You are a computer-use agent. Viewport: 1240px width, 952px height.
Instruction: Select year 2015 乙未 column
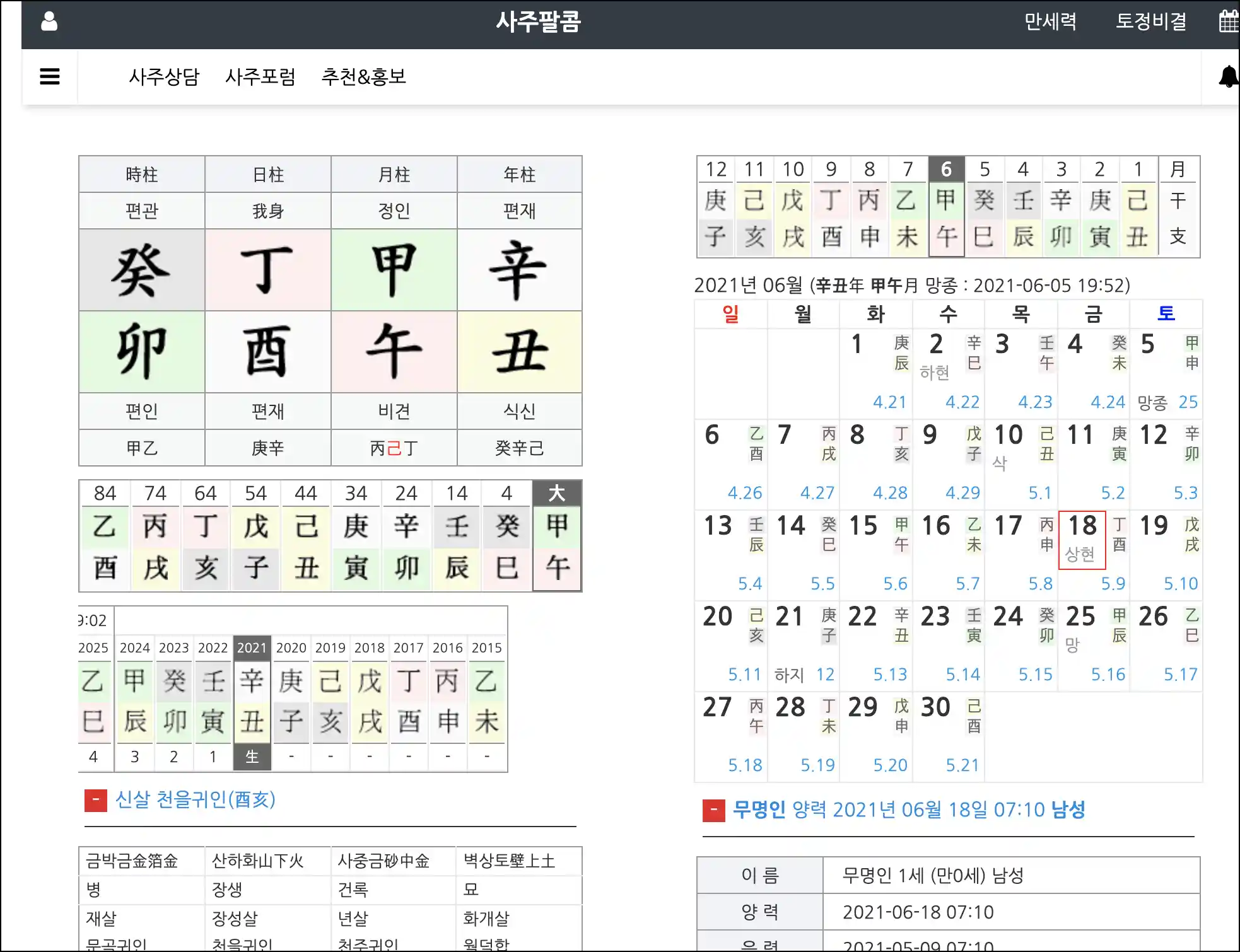(x=487, y=703)
